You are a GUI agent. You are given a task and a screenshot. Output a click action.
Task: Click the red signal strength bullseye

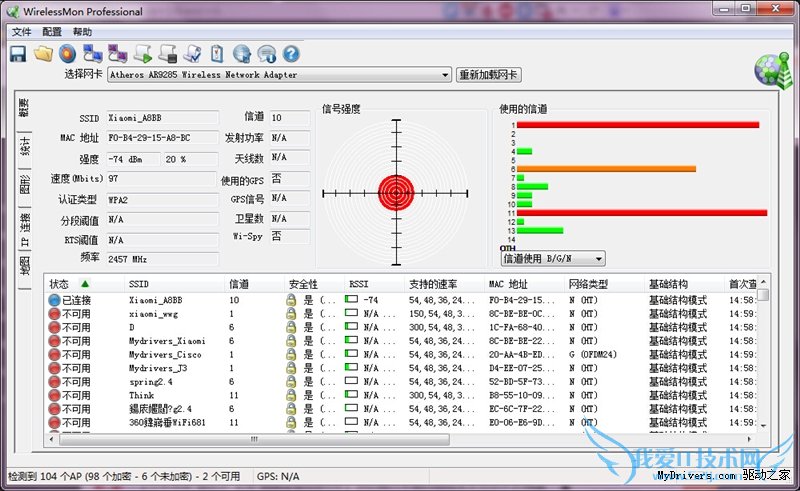click(396, 193)
